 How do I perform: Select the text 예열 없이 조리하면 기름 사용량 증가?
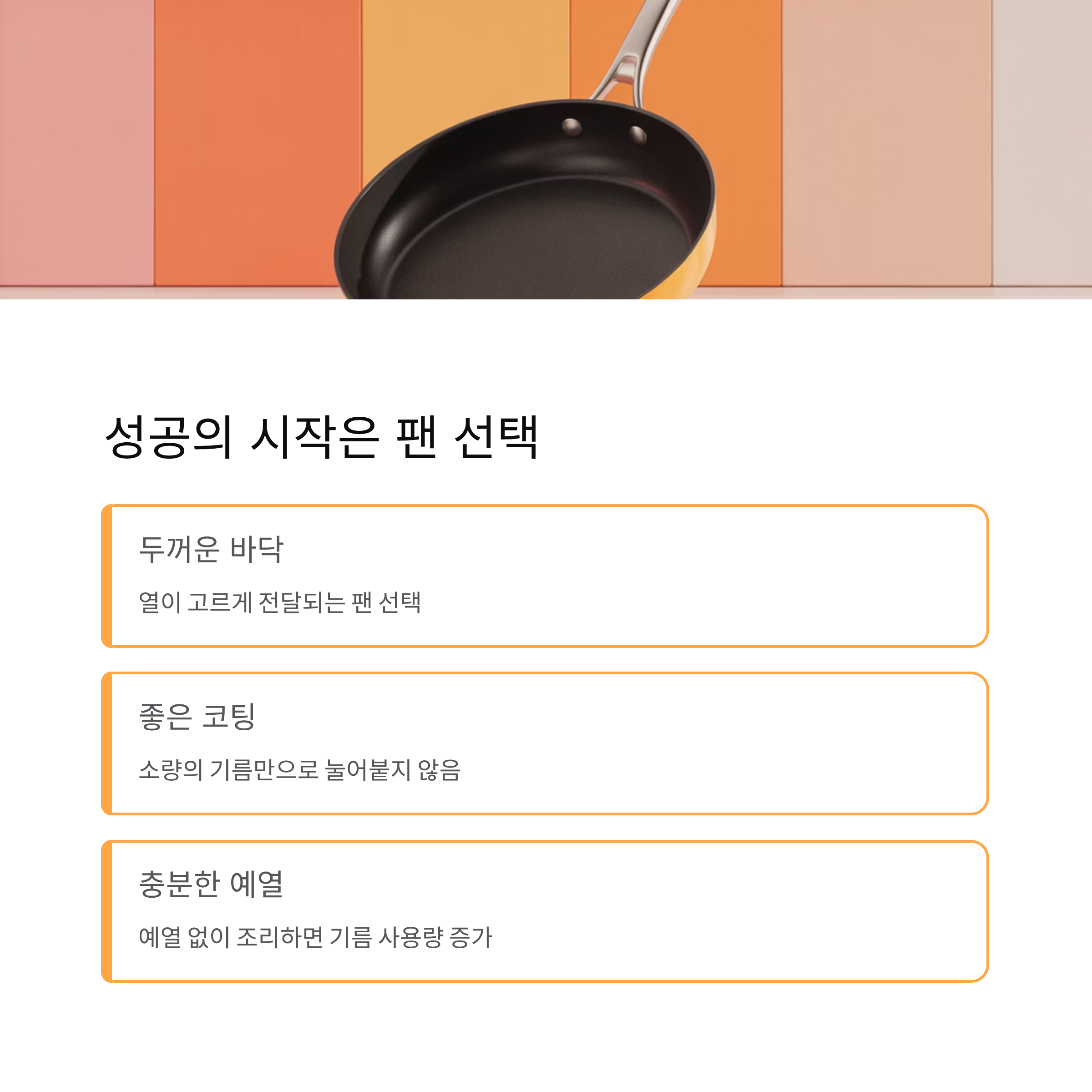[315, 937]
